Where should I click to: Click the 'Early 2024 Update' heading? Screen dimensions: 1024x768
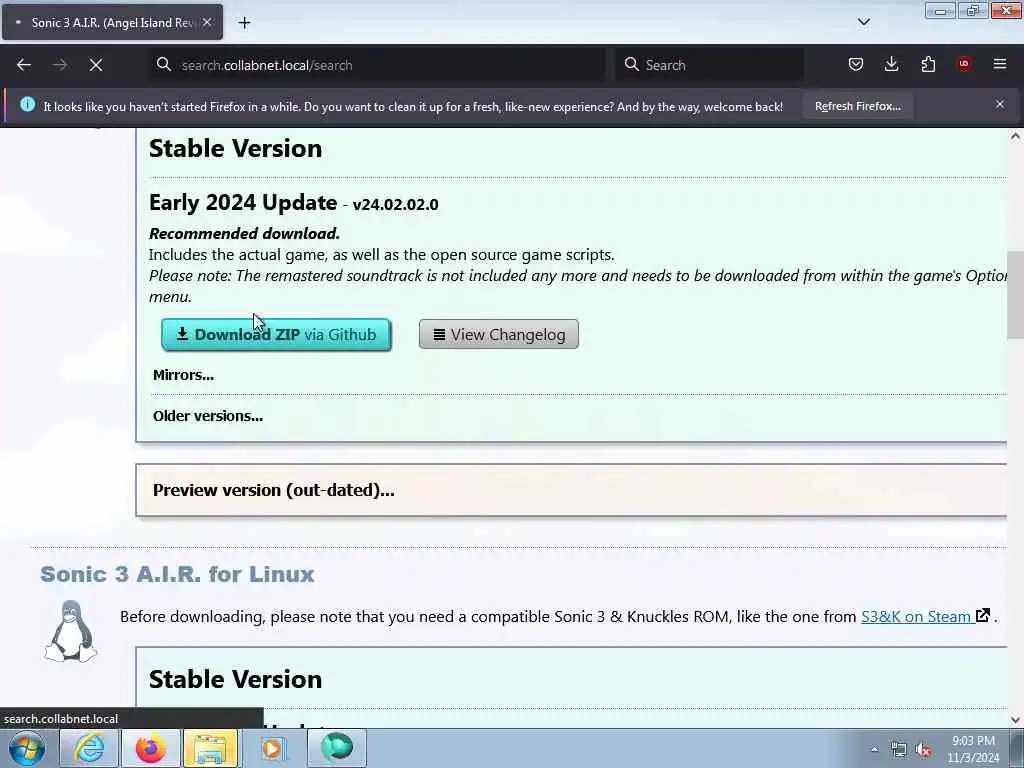pos(243,202)
